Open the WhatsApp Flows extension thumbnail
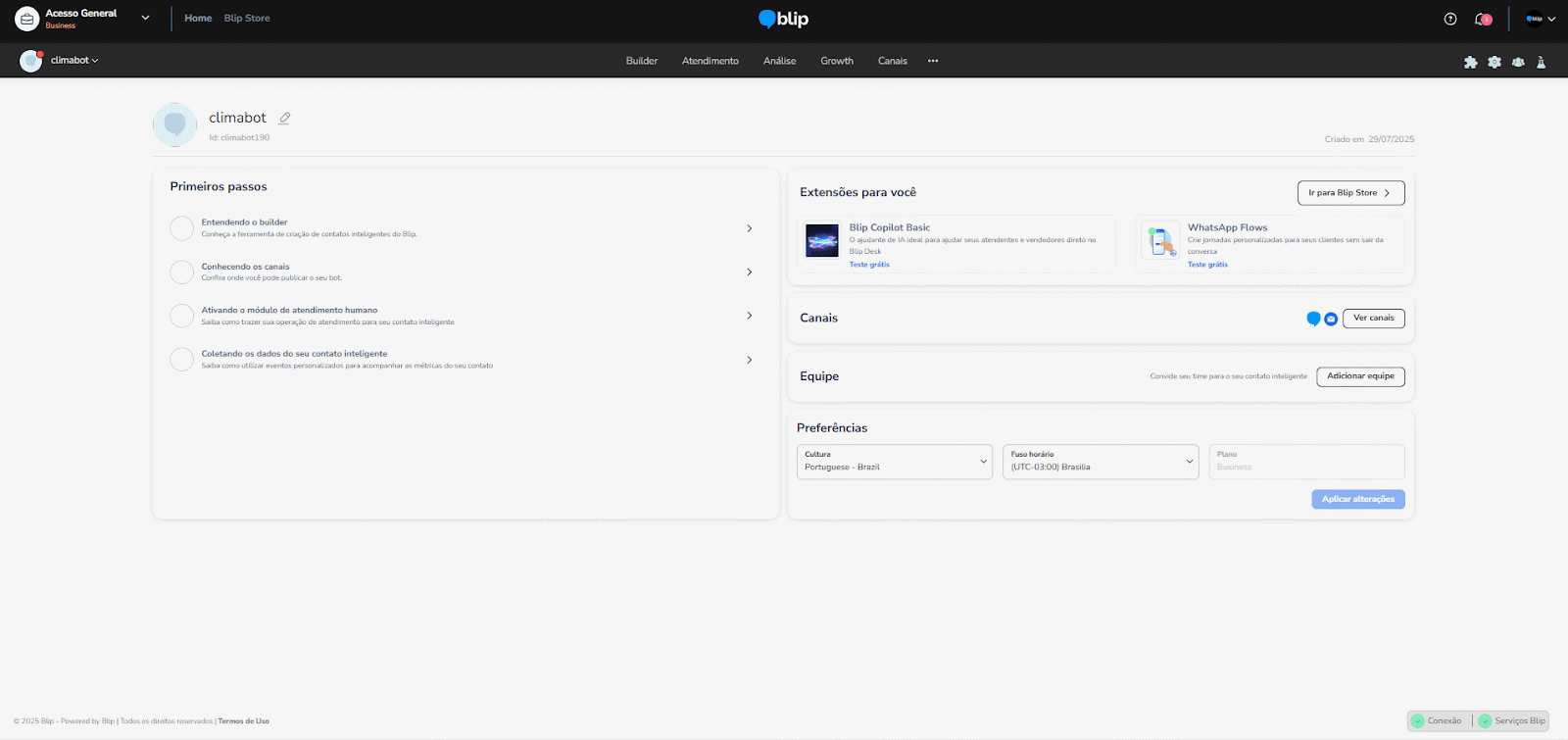This screenshot has height=740, width=1568. tap(1161, 240)
